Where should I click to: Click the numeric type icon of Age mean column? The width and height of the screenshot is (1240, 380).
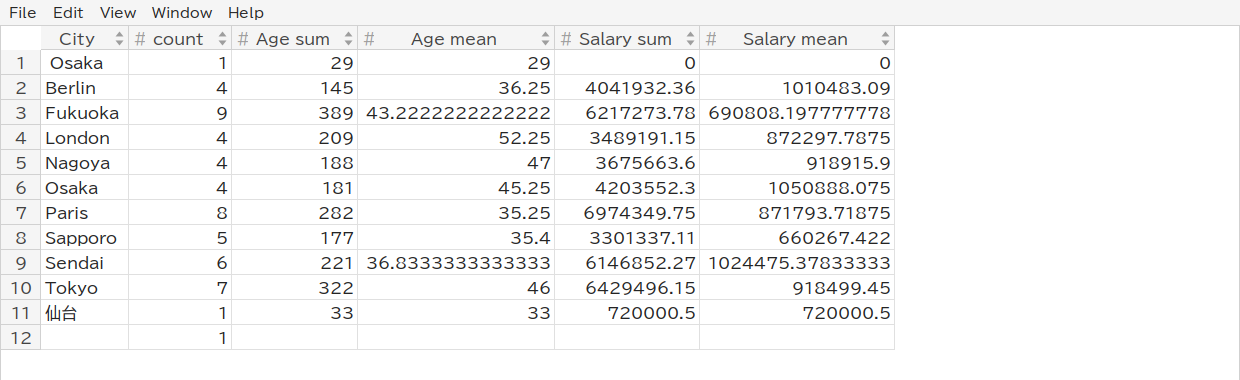369,39
